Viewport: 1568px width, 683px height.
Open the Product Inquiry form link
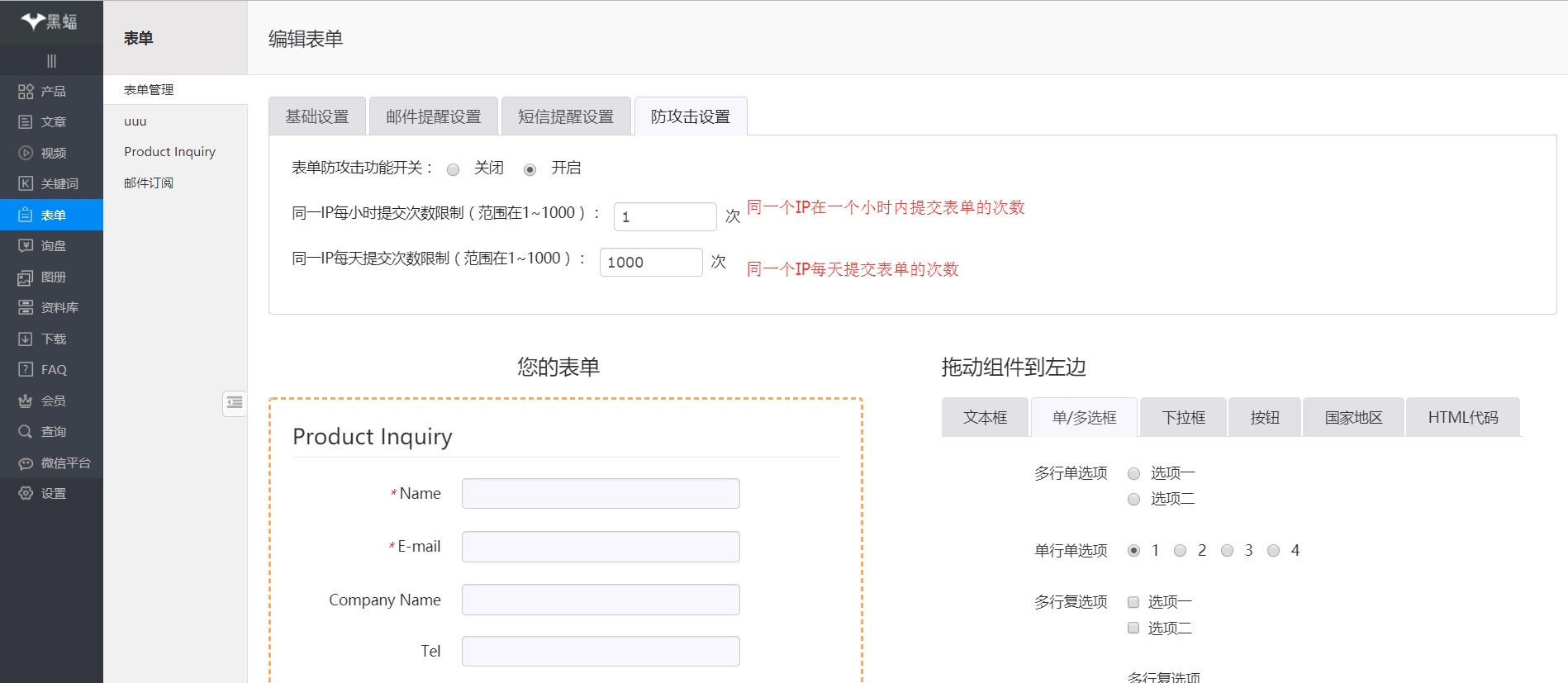(x=169, y=152)
